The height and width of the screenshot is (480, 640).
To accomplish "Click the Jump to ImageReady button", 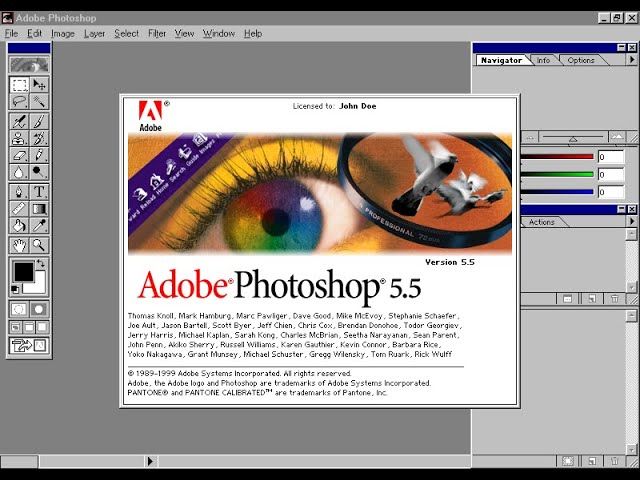I will tap(29, 346).
